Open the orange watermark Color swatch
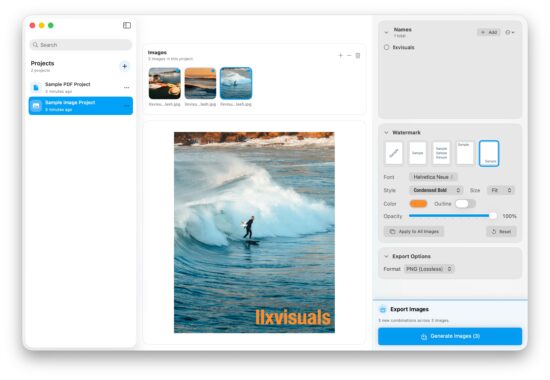Screen dimensions: 550x380 [x=418, y=204]
